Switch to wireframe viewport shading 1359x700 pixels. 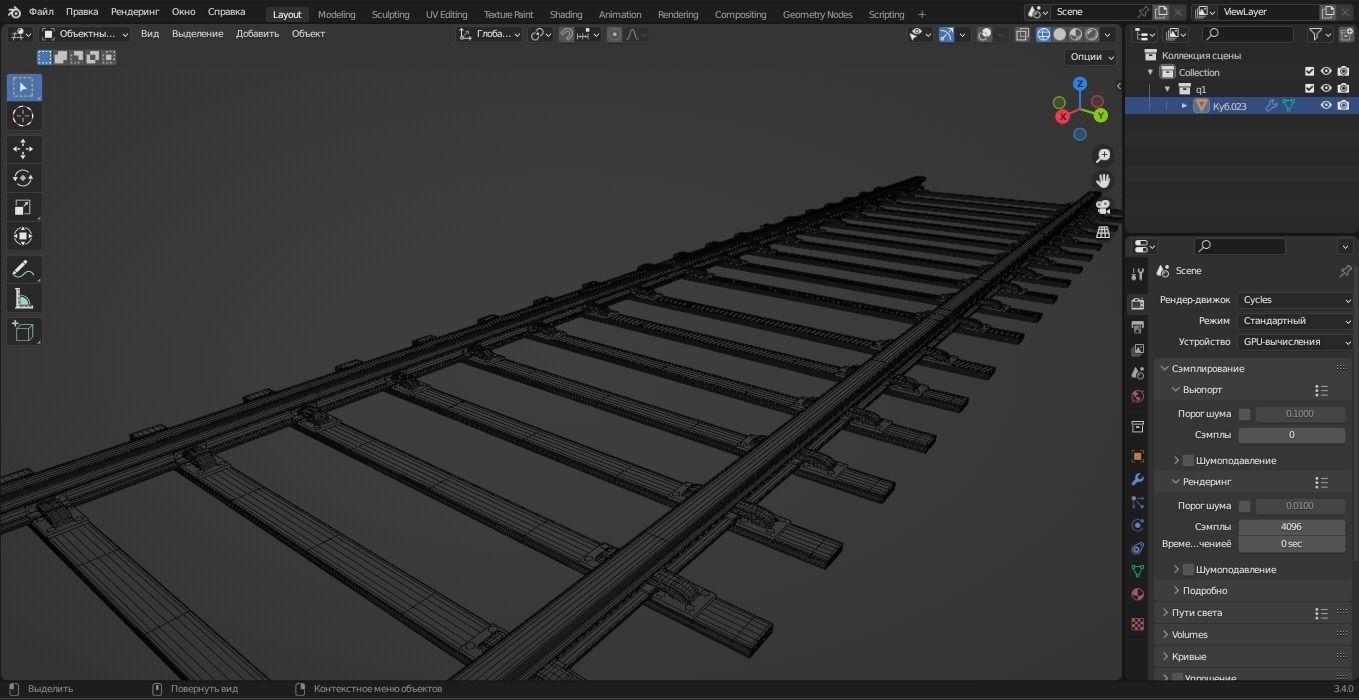[x=1044, y=34]
